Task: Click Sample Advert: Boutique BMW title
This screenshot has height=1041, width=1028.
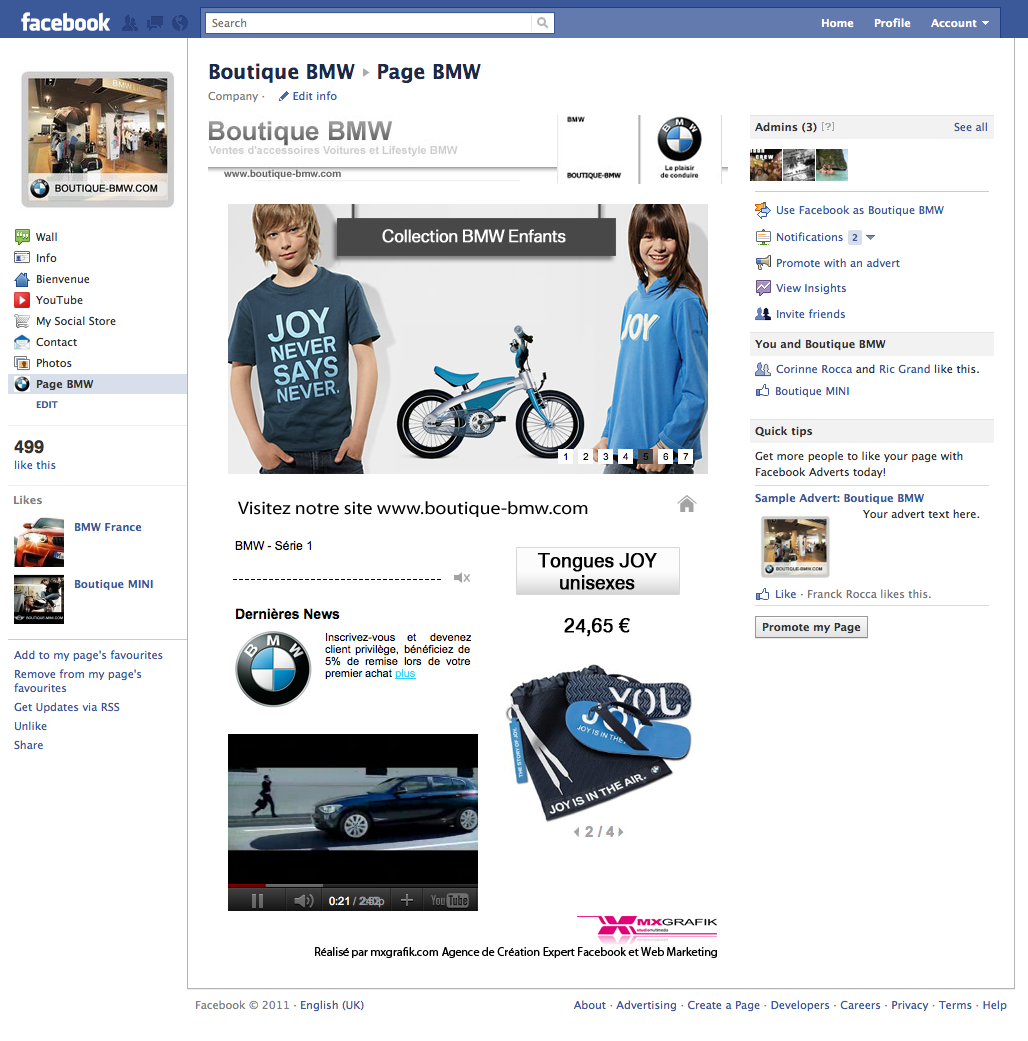Action: pos(839,498)
